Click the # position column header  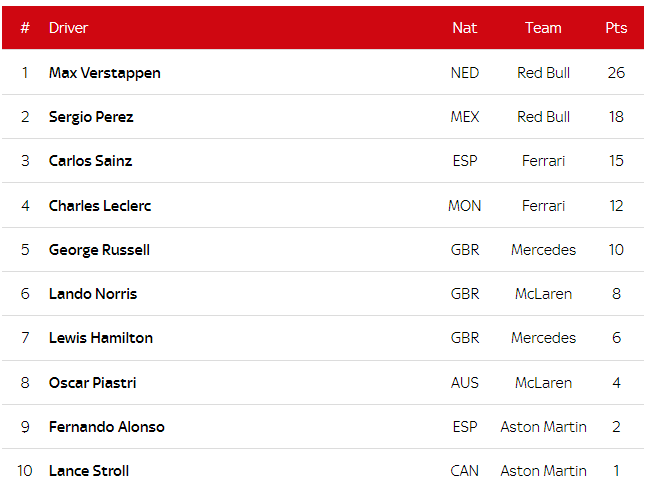click(x=25, y=28)
